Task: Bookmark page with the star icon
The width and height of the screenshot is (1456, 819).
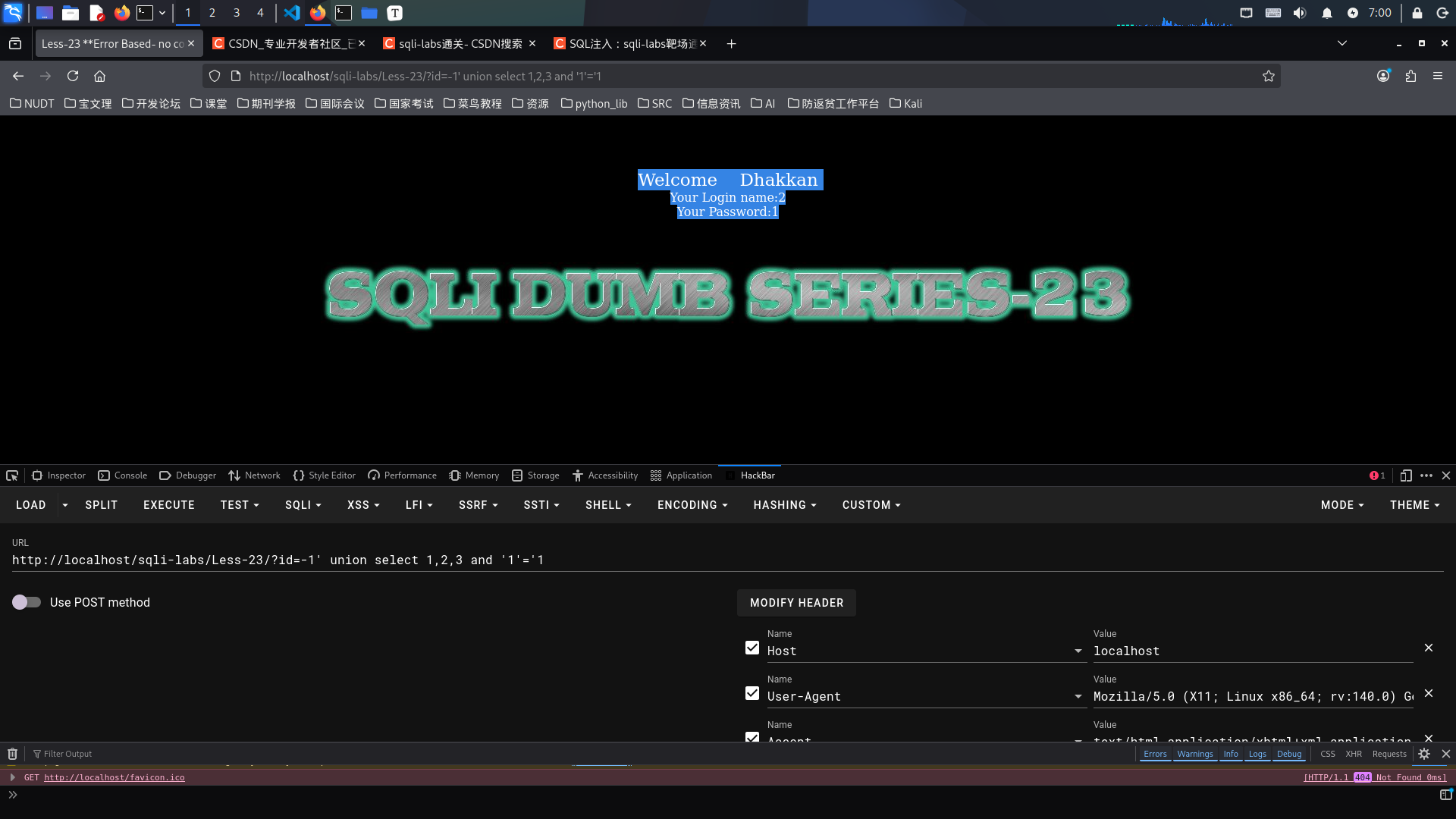Action: pos(1268,76)
